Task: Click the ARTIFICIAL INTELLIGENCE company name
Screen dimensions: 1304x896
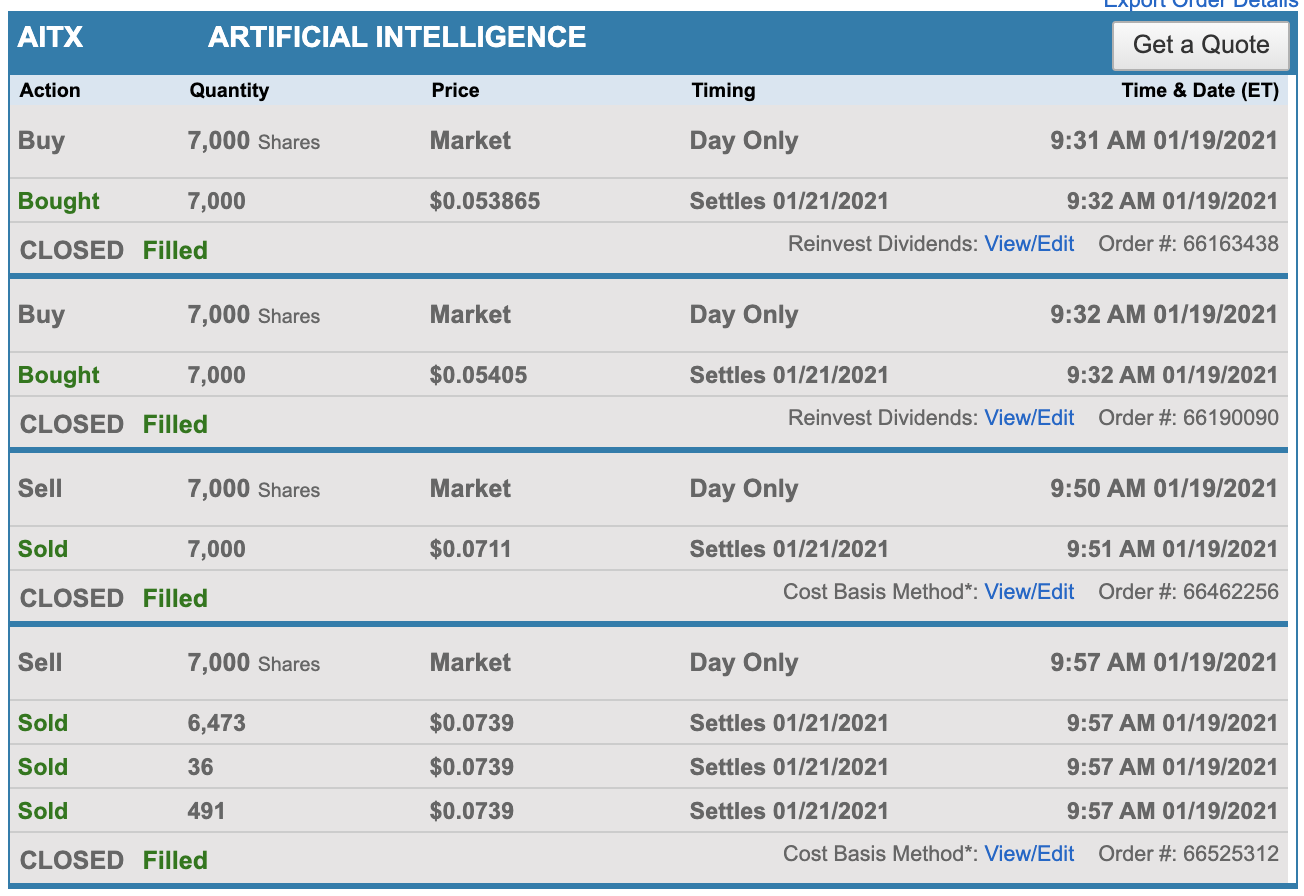Action: (x=397, y=38)
